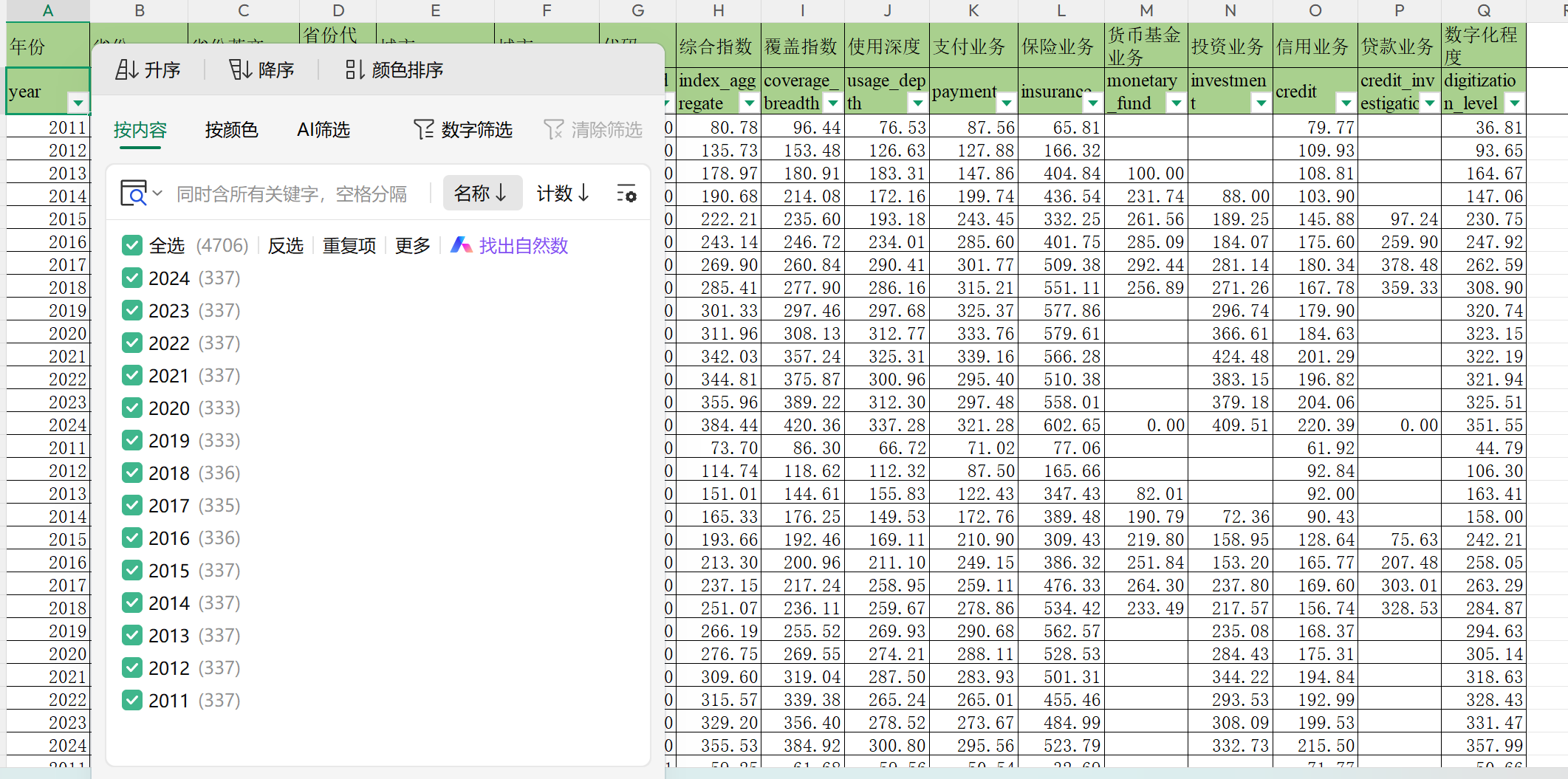Sort ascending with the 升序 button

(x=148, y=70)
